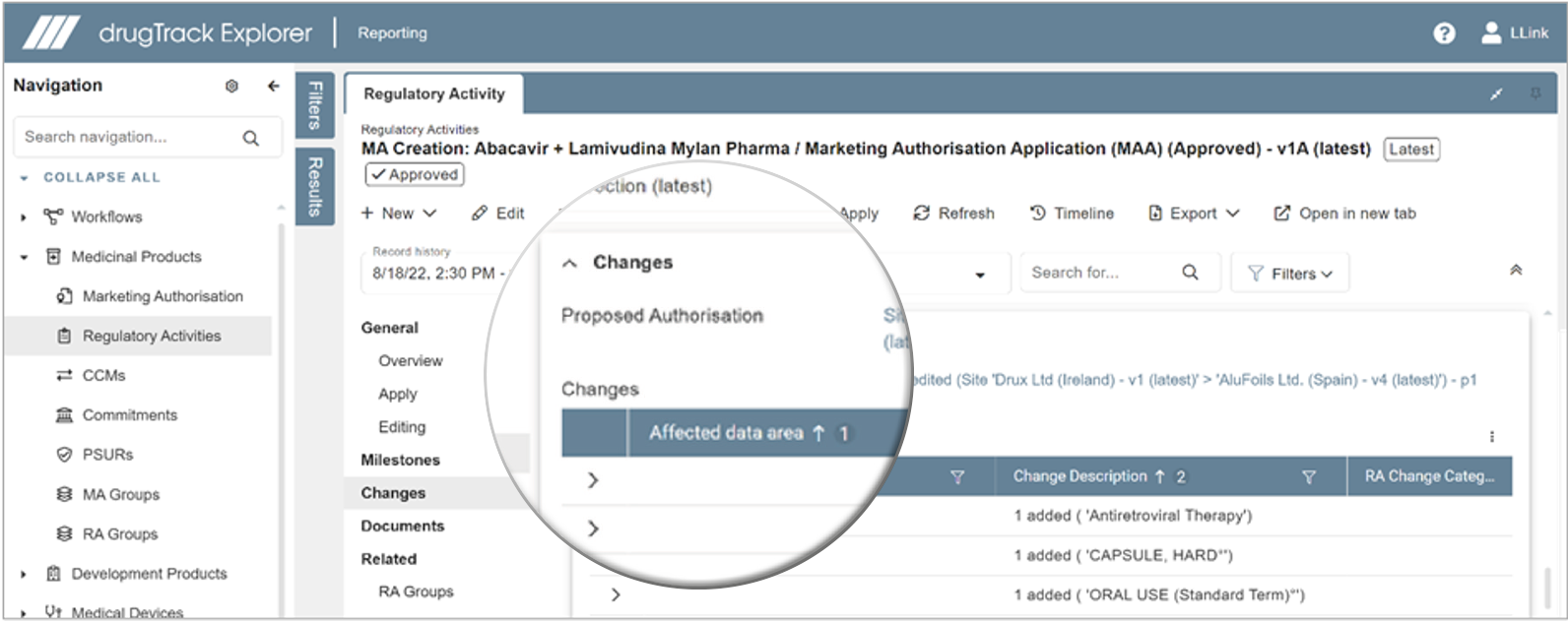Click the drugTrack Explorer logo

(167, 33)
